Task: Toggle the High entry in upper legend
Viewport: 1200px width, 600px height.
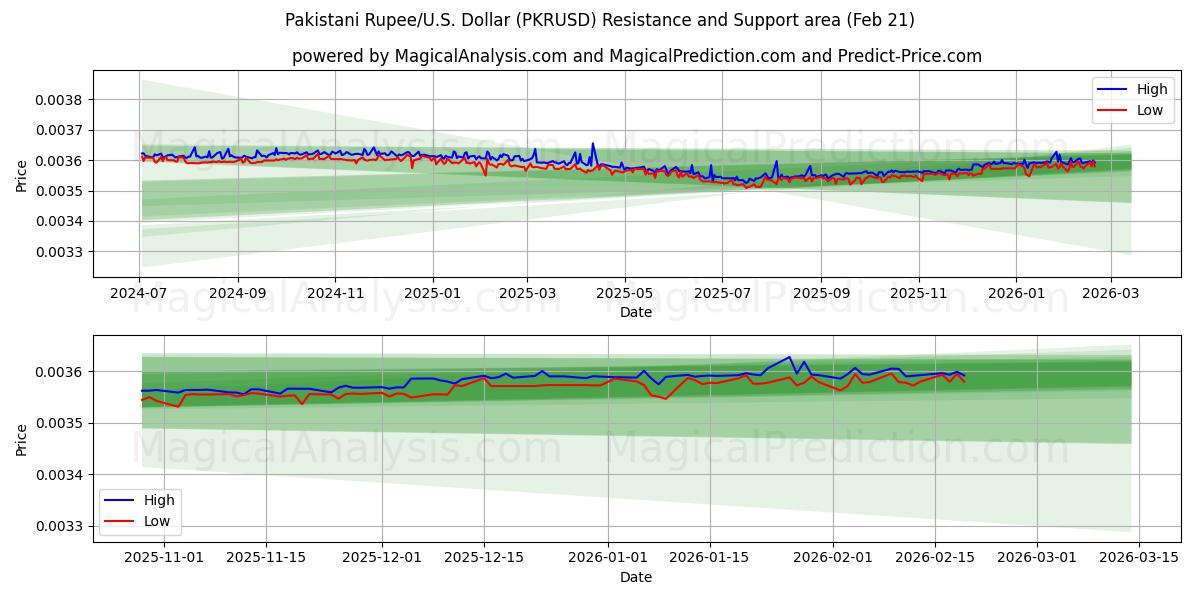Action: (x=1152, y=89)
